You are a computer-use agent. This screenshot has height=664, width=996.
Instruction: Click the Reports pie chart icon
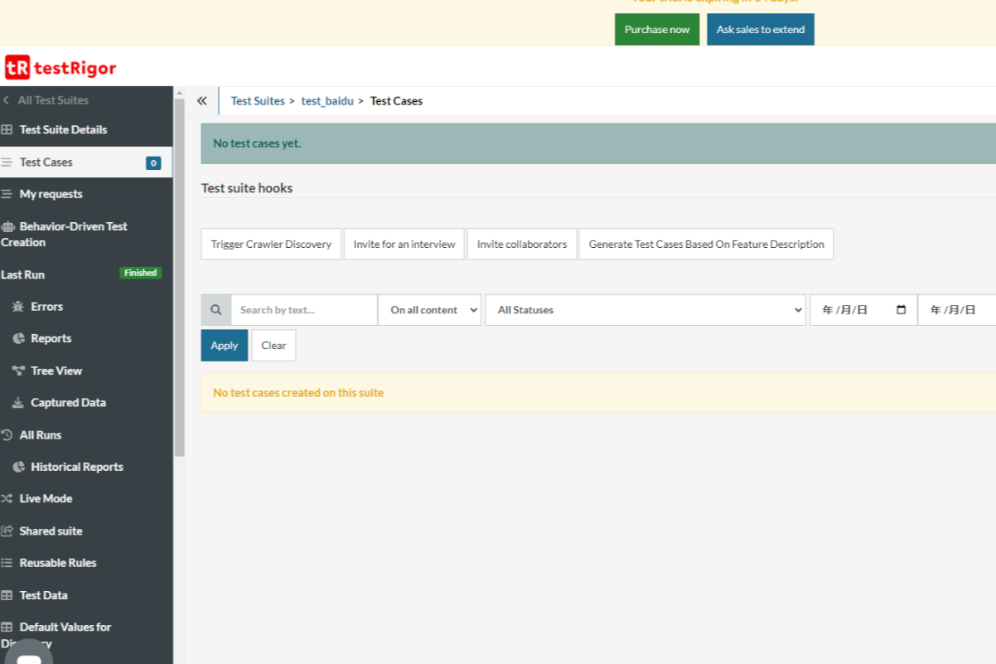(x=18, y=338)
